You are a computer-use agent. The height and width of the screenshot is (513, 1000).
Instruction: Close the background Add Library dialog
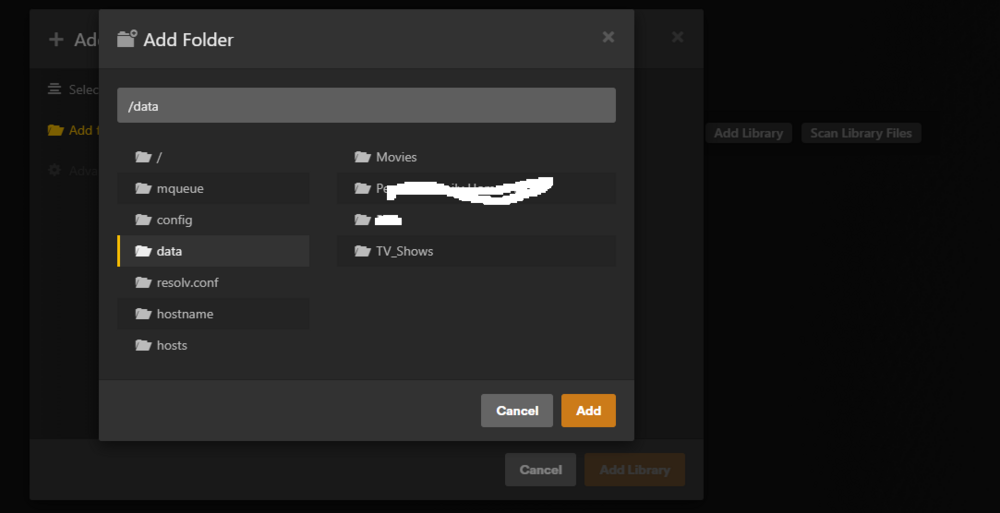tap(677, 37)
